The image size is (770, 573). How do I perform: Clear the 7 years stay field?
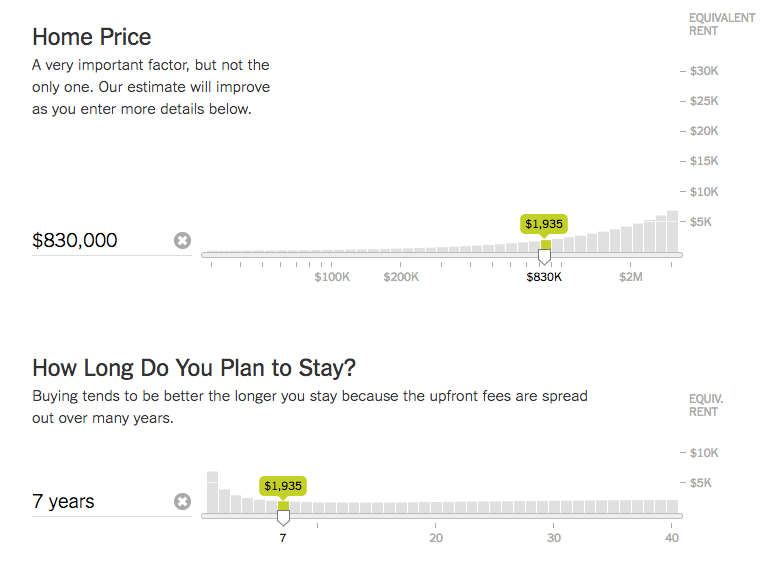182,501
